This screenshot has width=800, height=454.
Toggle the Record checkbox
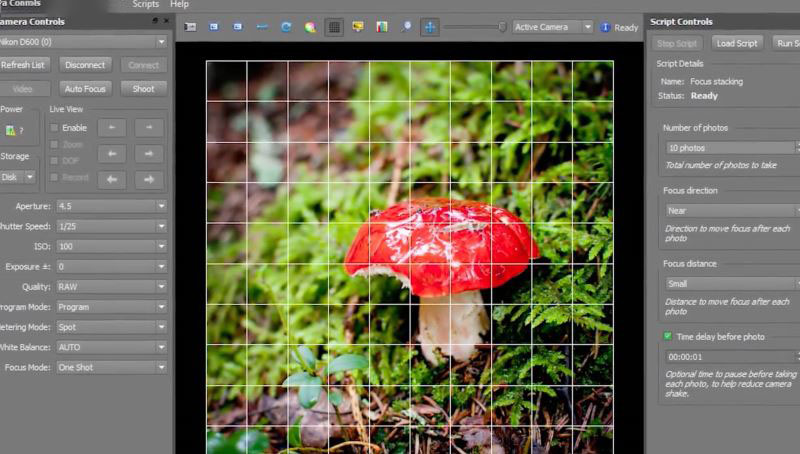[x=54, y=177]
